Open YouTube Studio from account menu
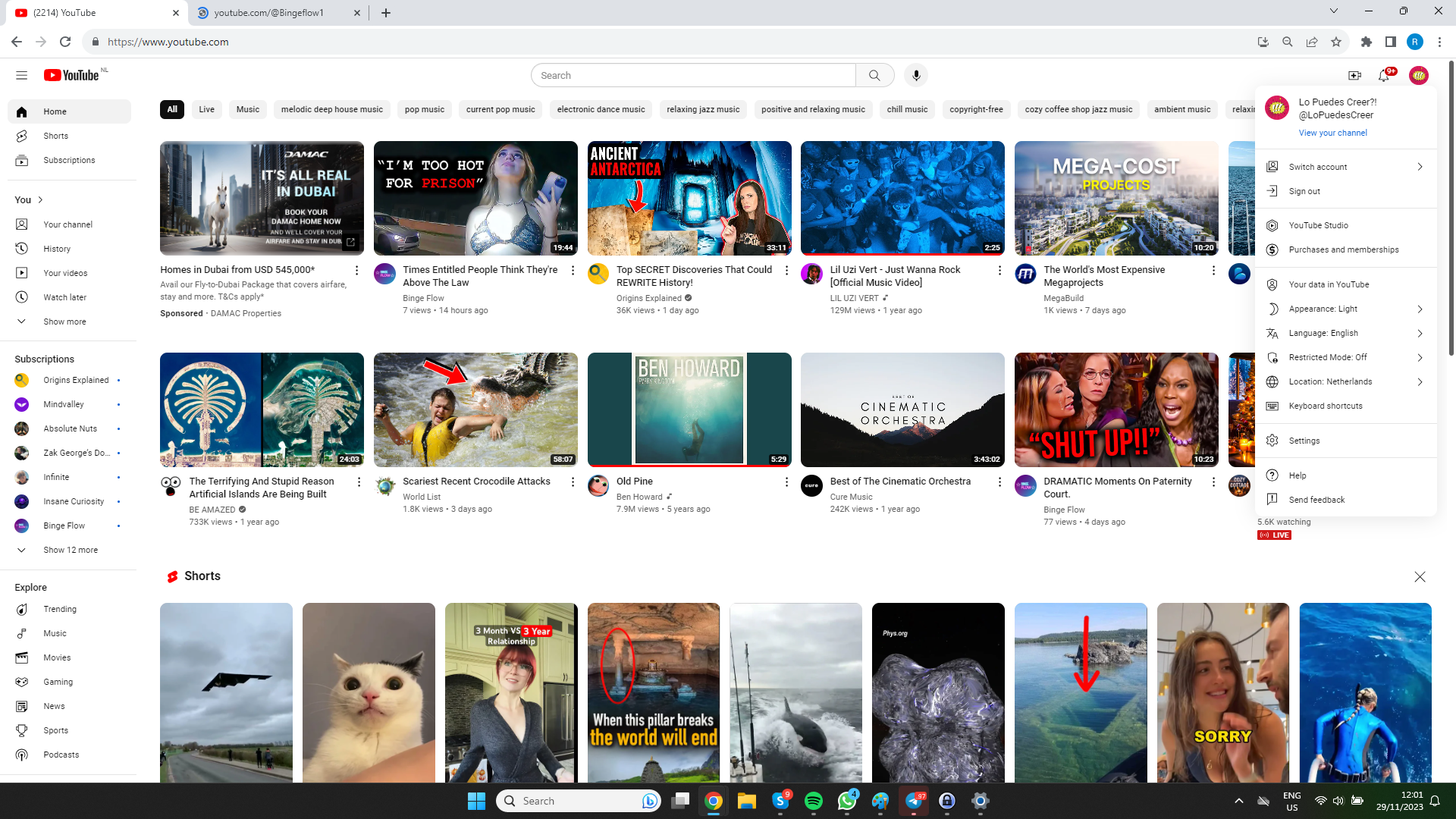 click(1318, 225)
